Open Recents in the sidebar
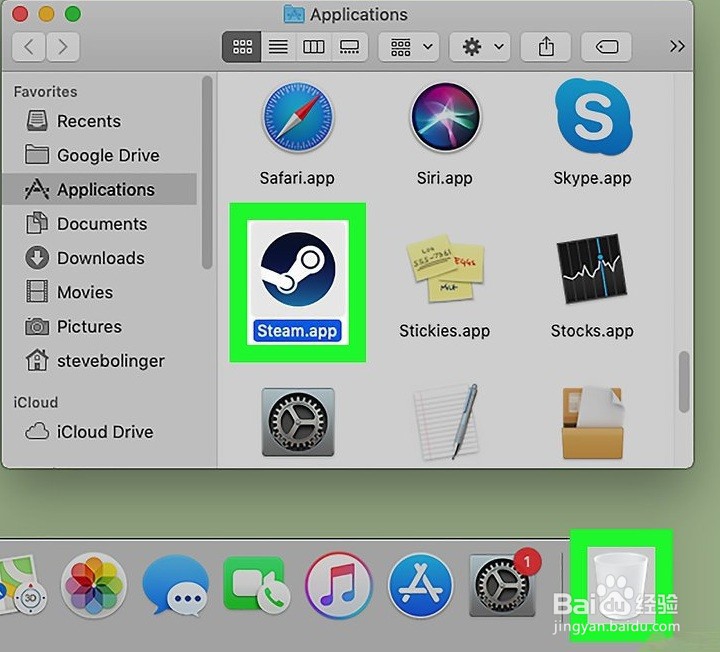 (x=100, y=121)
